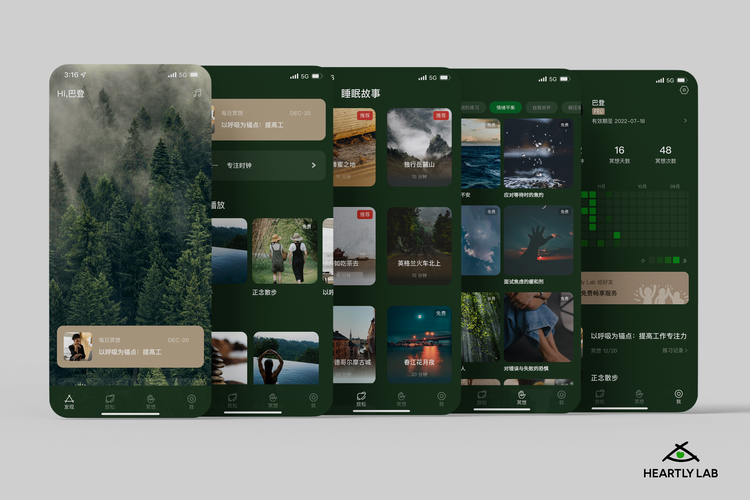Viewport: 750px width, 500px height.
Task: Tap the 冥想 icon on fourth phone's bar
Action: coord(521,396)
